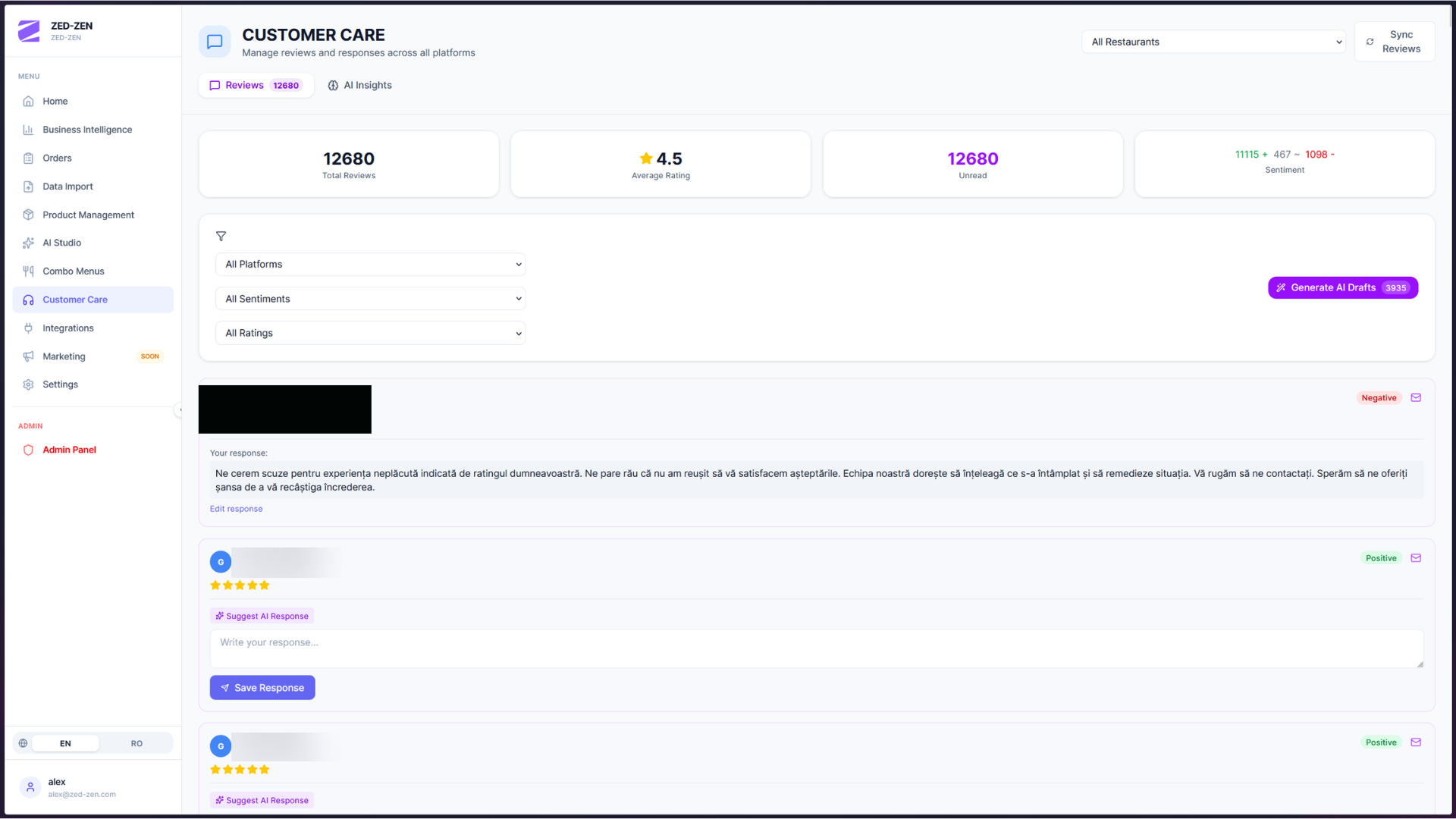Click the filter funnel icon
This screenshot has height=819, width=1456.
click(x=221, y=236)
